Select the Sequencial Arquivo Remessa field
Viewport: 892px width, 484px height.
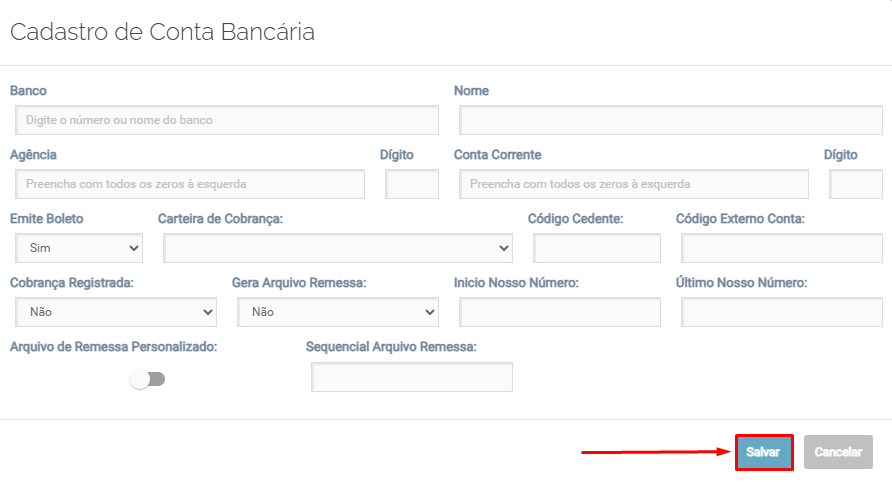pos(412,377)
